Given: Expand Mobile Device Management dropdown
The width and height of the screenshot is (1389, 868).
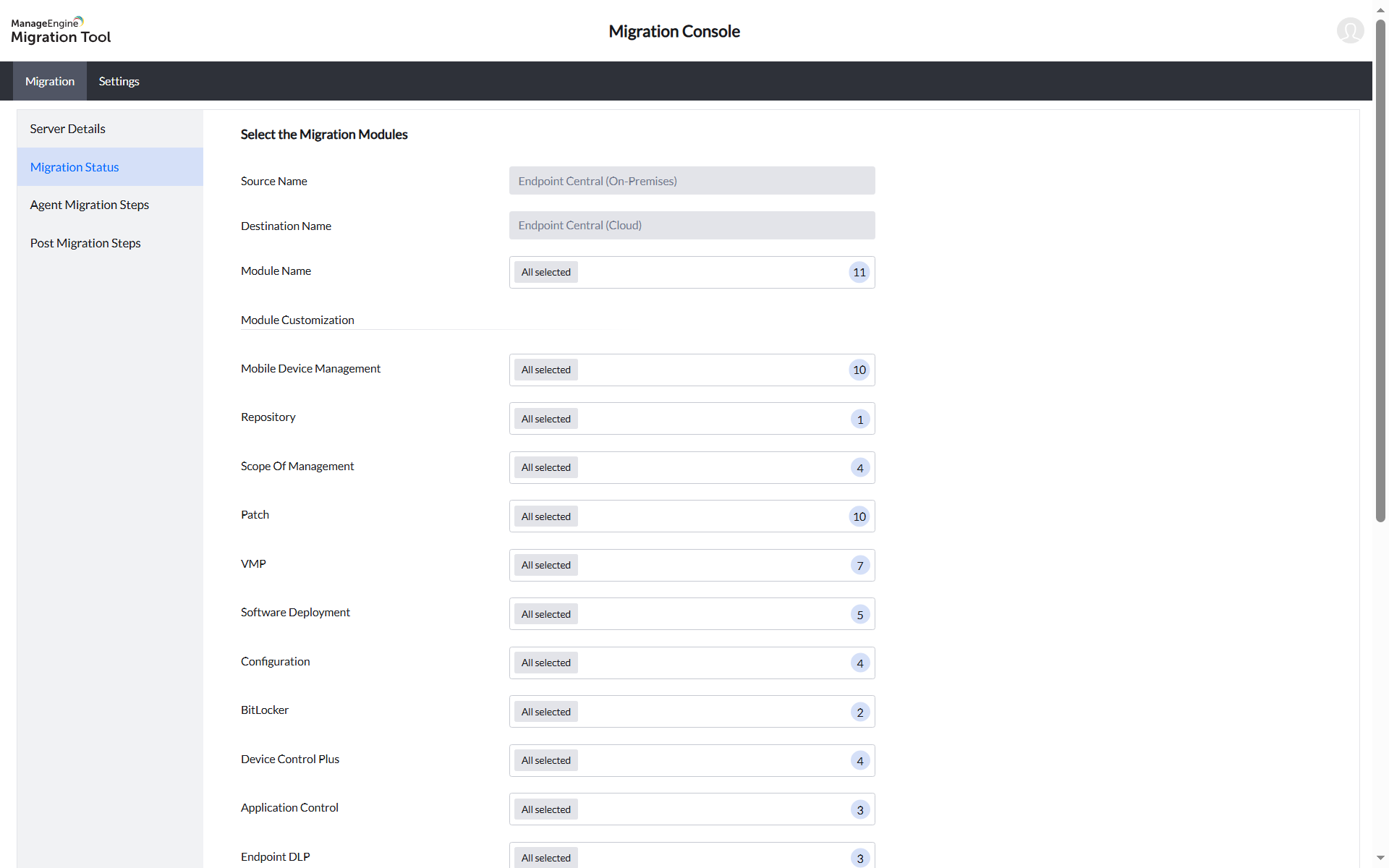Looking at the screenshot, I should point(692,370).
